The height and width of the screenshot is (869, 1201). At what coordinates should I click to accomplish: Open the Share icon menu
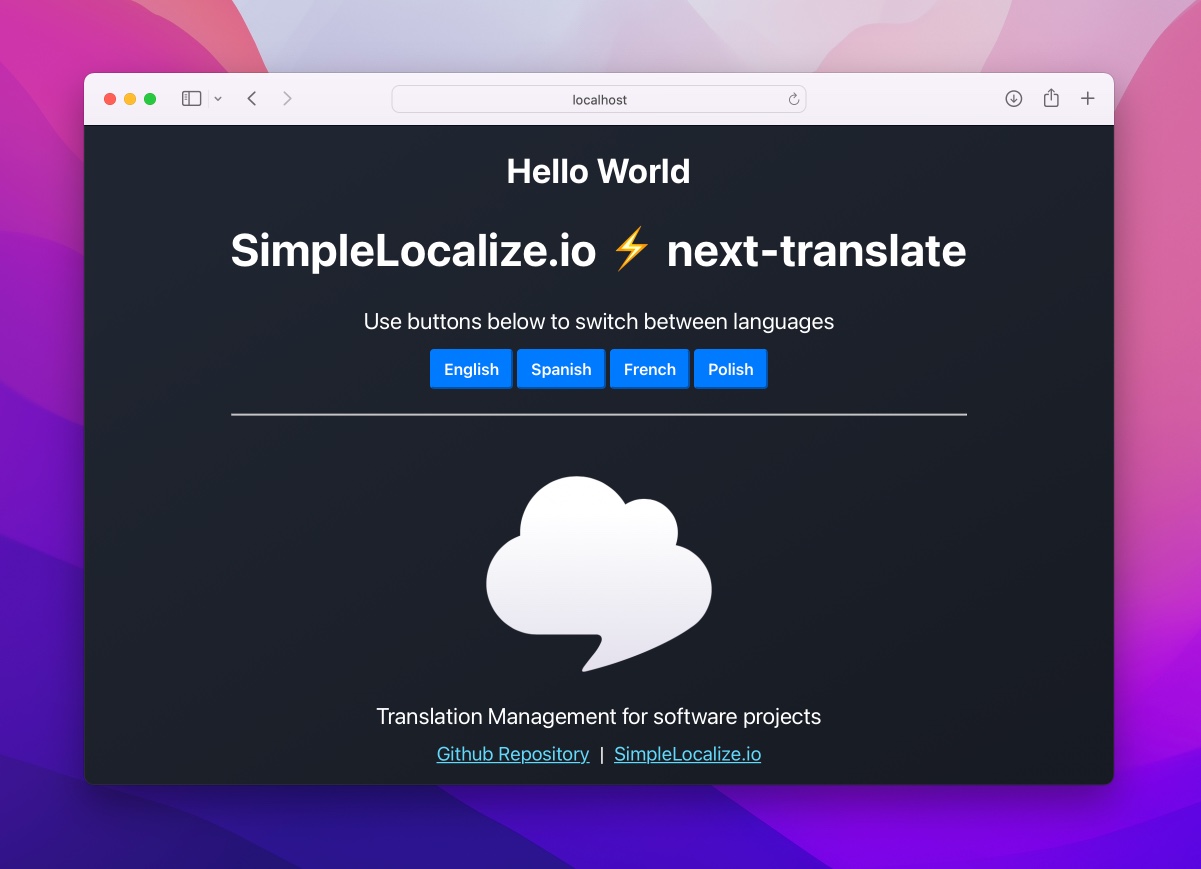1051,98
